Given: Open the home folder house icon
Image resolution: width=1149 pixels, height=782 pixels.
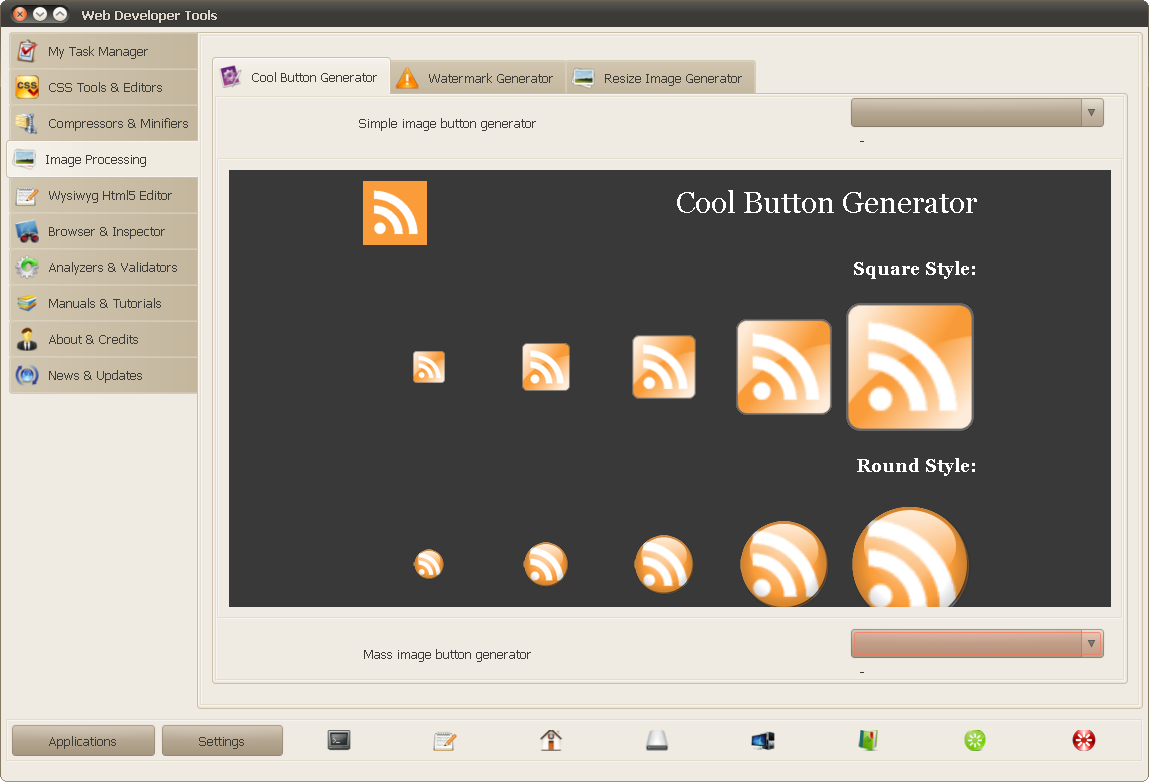Looking at the screenshot, I should pyautogui.click(x=551, y=740).
